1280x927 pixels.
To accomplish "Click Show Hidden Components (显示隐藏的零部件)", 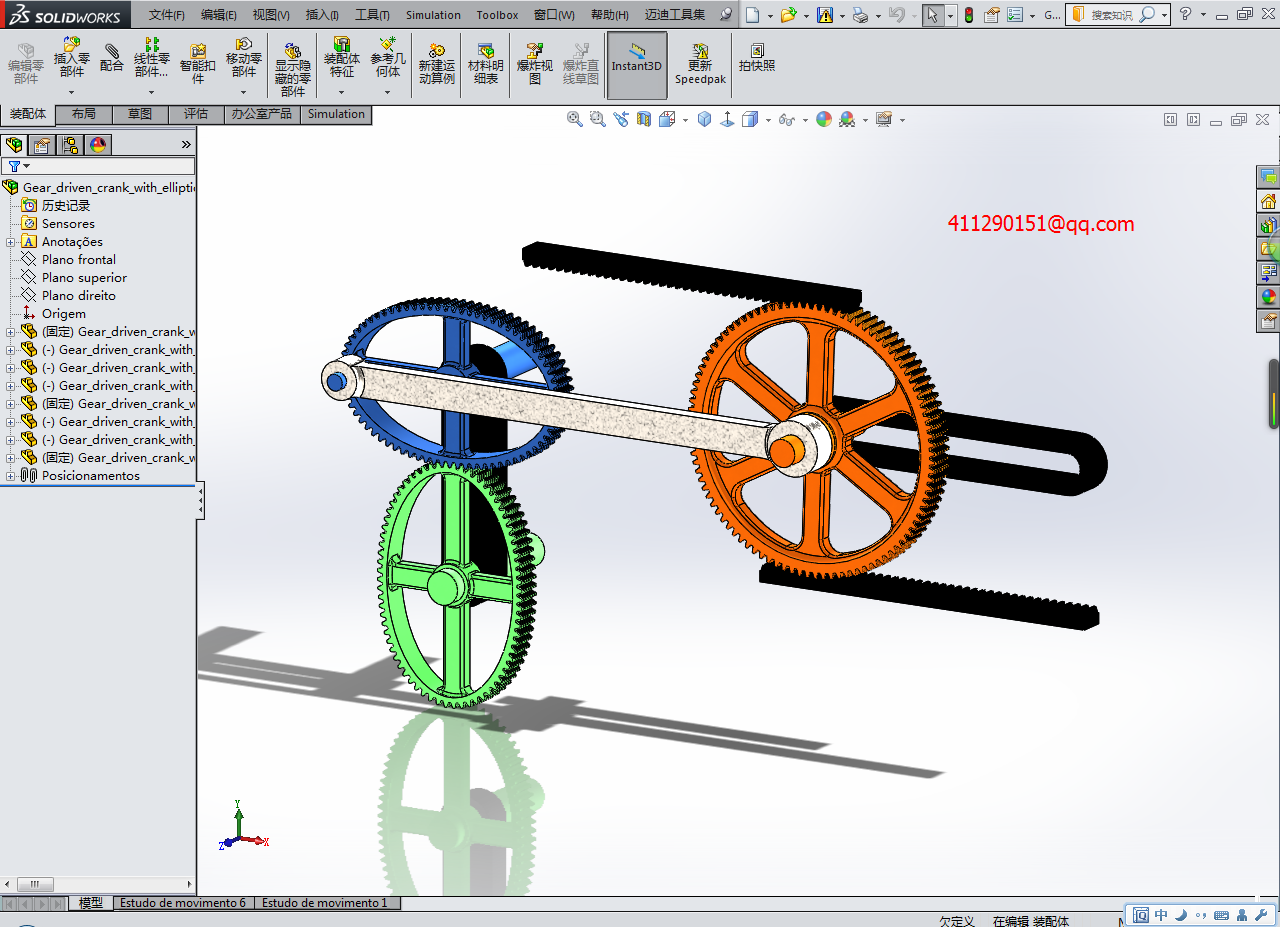I will pos(293,69).
